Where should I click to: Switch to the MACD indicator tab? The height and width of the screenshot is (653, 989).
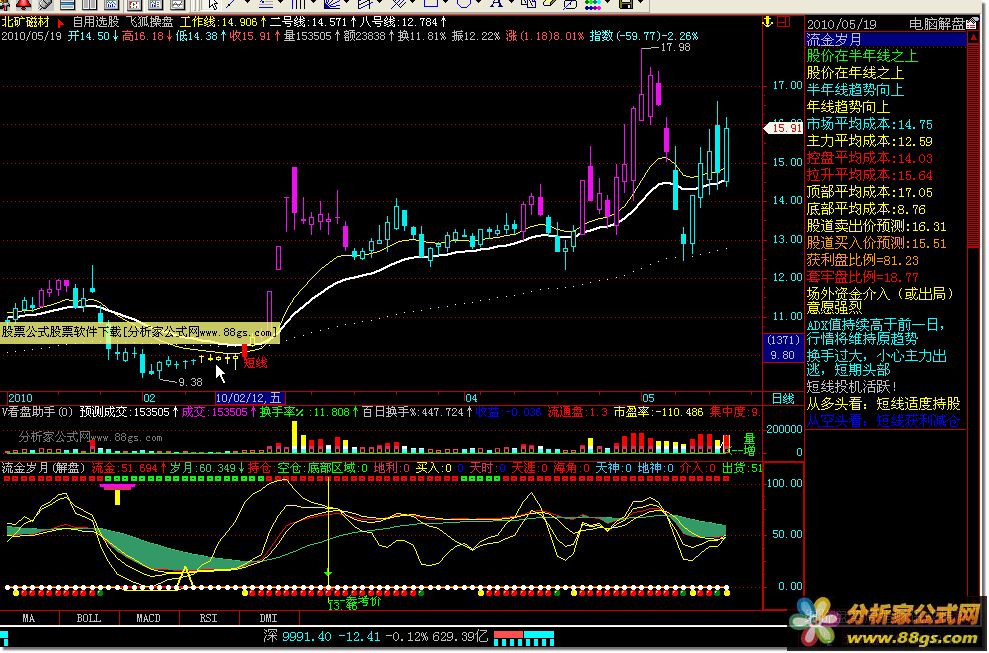coord(148,618)
